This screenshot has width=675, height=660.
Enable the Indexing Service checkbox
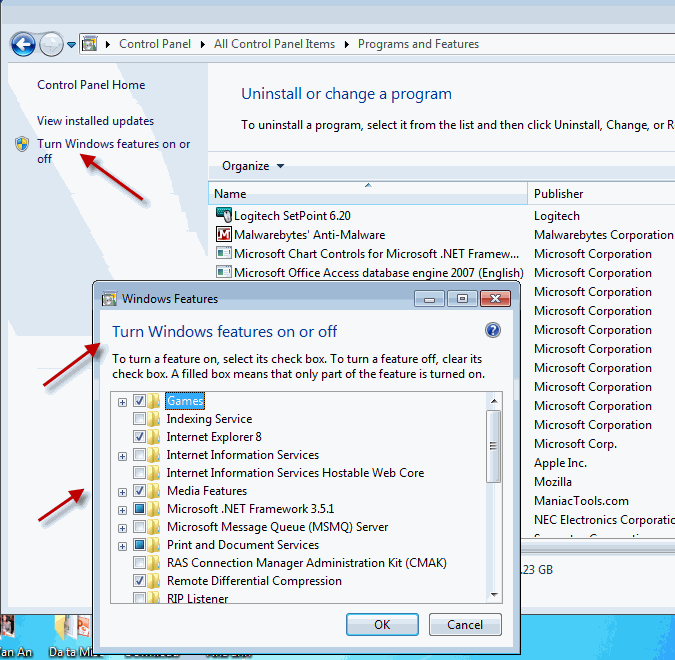click(x=139, y=419)
